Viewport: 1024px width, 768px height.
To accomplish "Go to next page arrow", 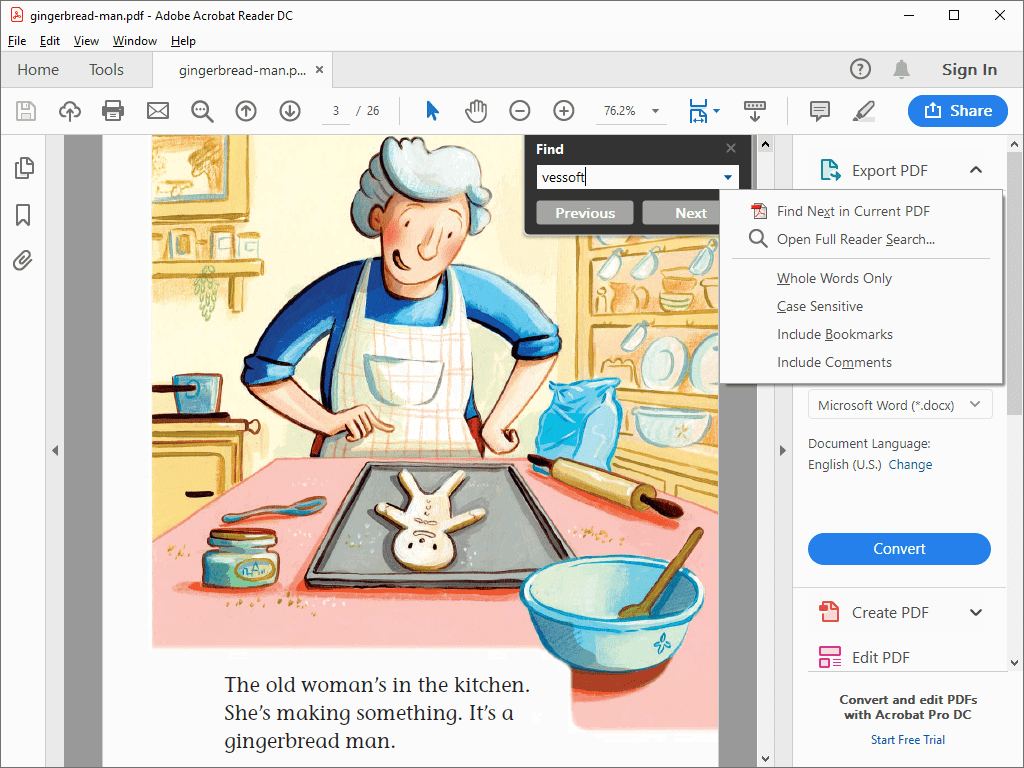I will click(x=290, y=111).
